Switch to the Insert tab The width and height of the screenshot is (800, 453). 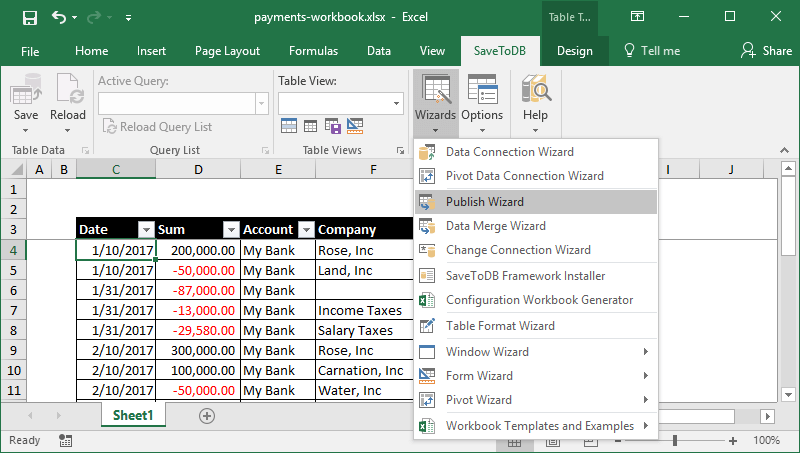pos(152,51)
